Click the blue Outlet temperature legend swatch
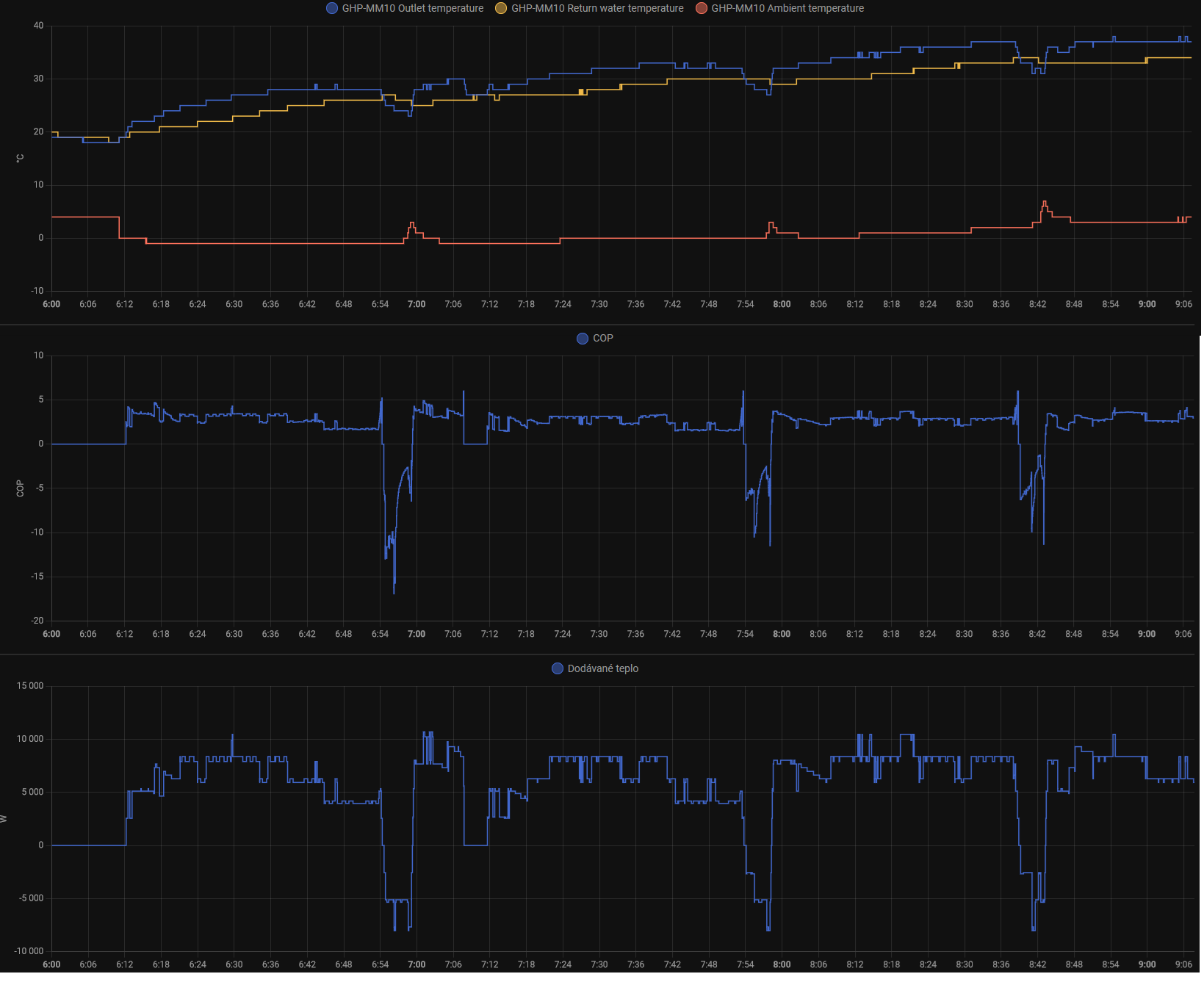This screenshot has width=1204, height=996. (332, 8)
